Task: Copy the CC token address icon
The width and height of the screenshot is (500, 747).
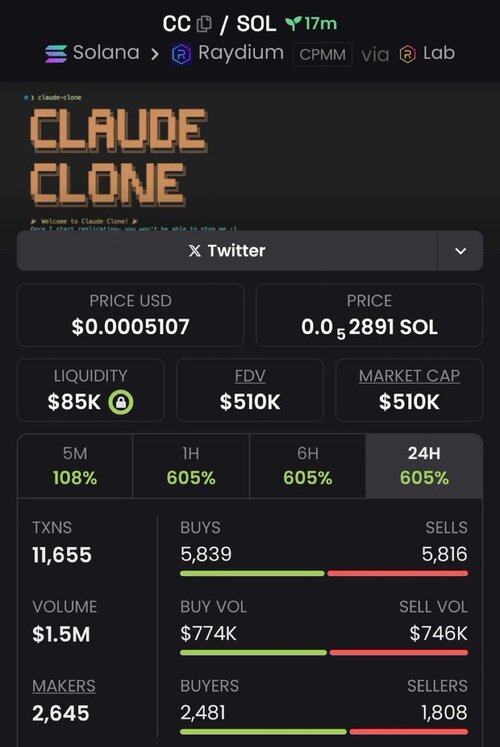Action: tap(204, 23)
